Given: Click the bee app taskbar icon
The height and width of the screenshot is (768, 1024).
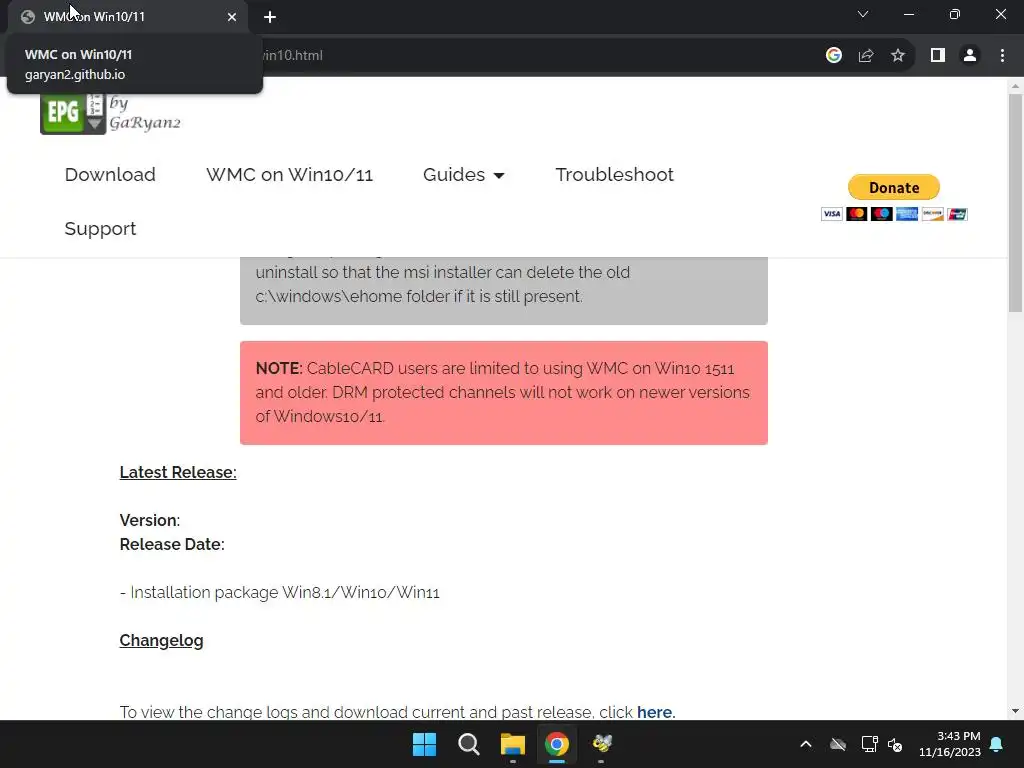Looking at the screenshot, I should click(601, 744).
